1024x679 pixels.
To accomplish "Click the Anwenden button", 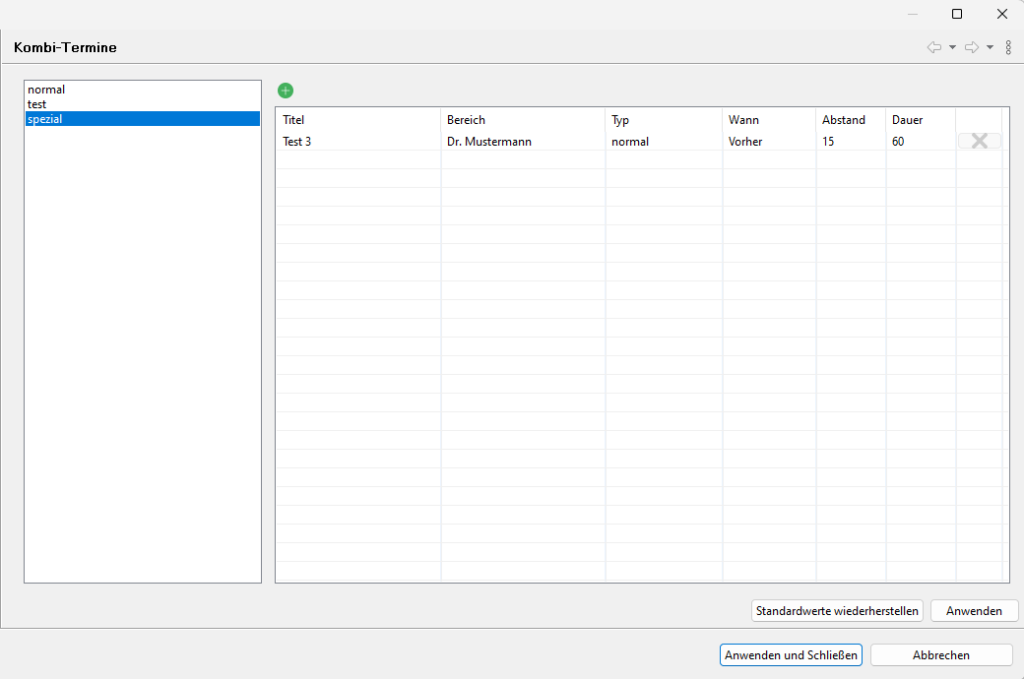I will tap(973, 610).
